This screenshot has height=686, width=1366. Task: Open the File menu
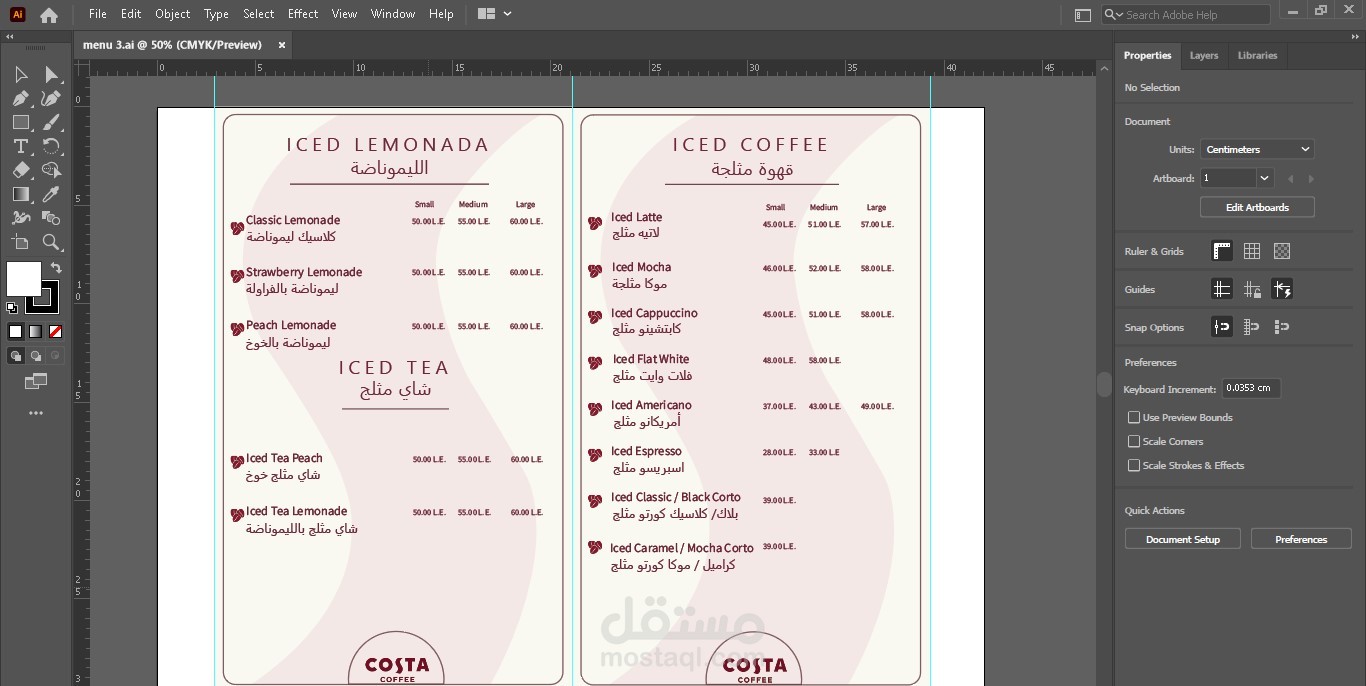point(98,14)
